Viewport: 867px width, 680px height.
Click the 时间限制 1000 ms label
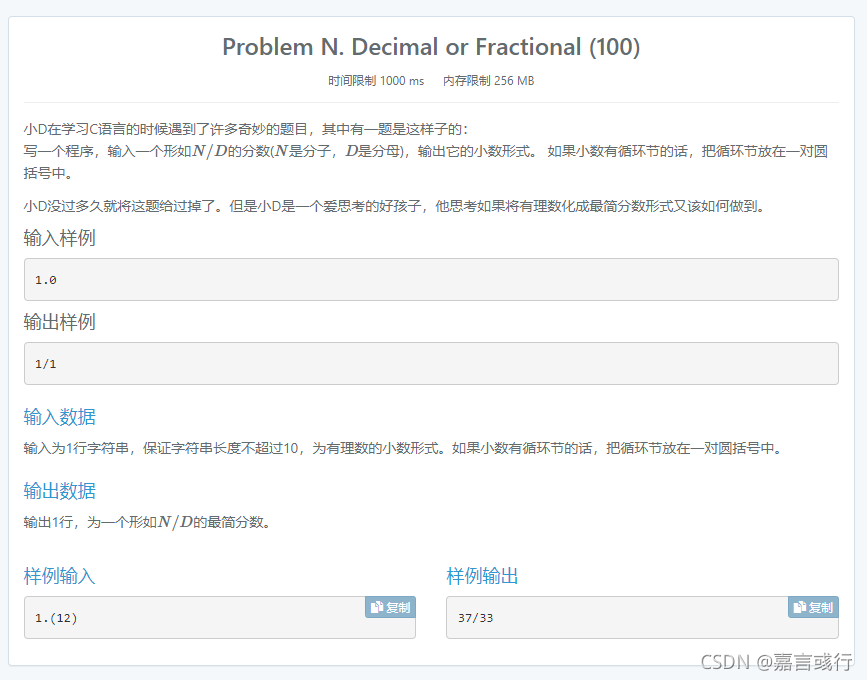pyautogui.click(x=376, y=81)
